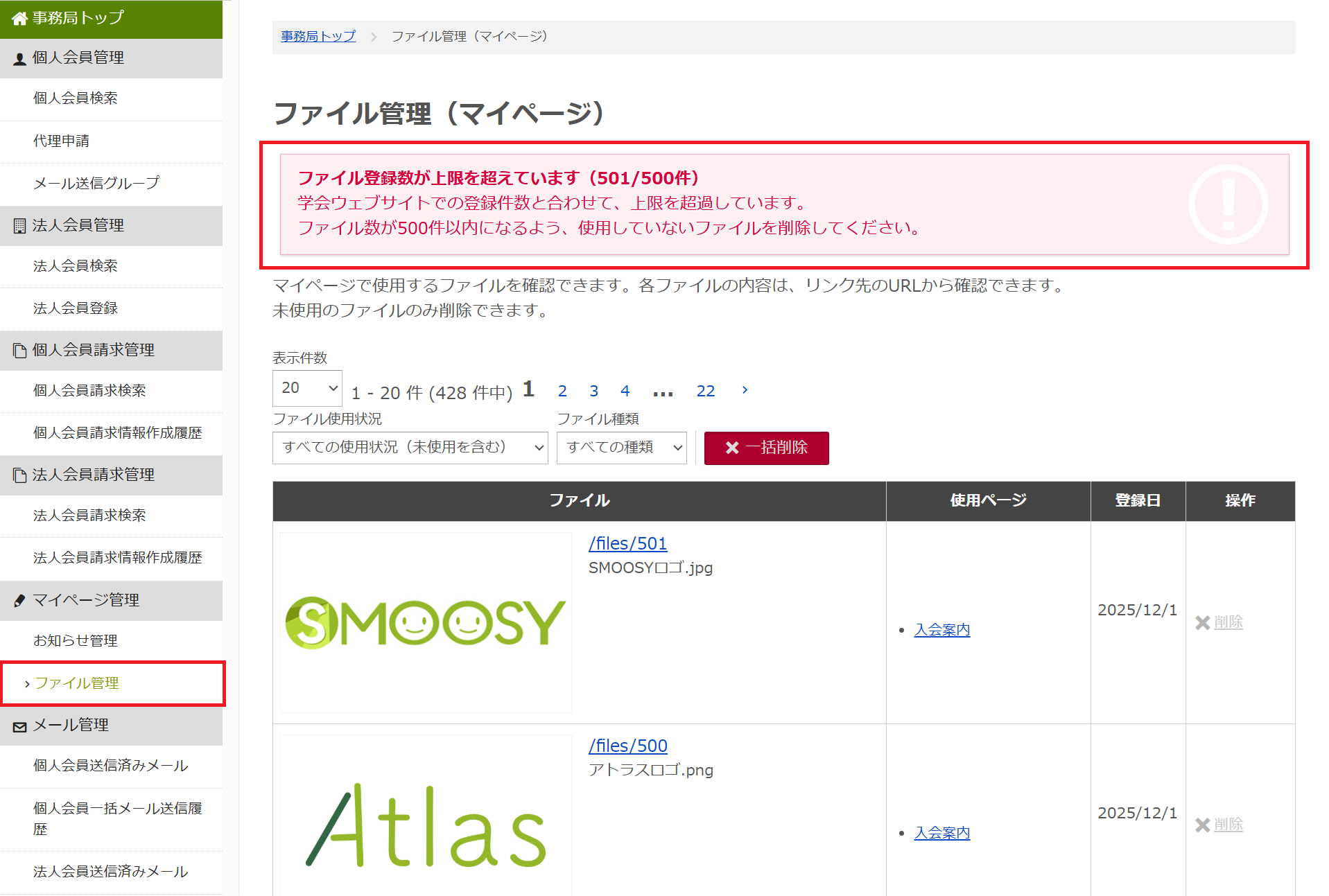Click the ファイル column header
Image resolution: width=1329 pixels, height=896 pixels.
click(580, 501)
